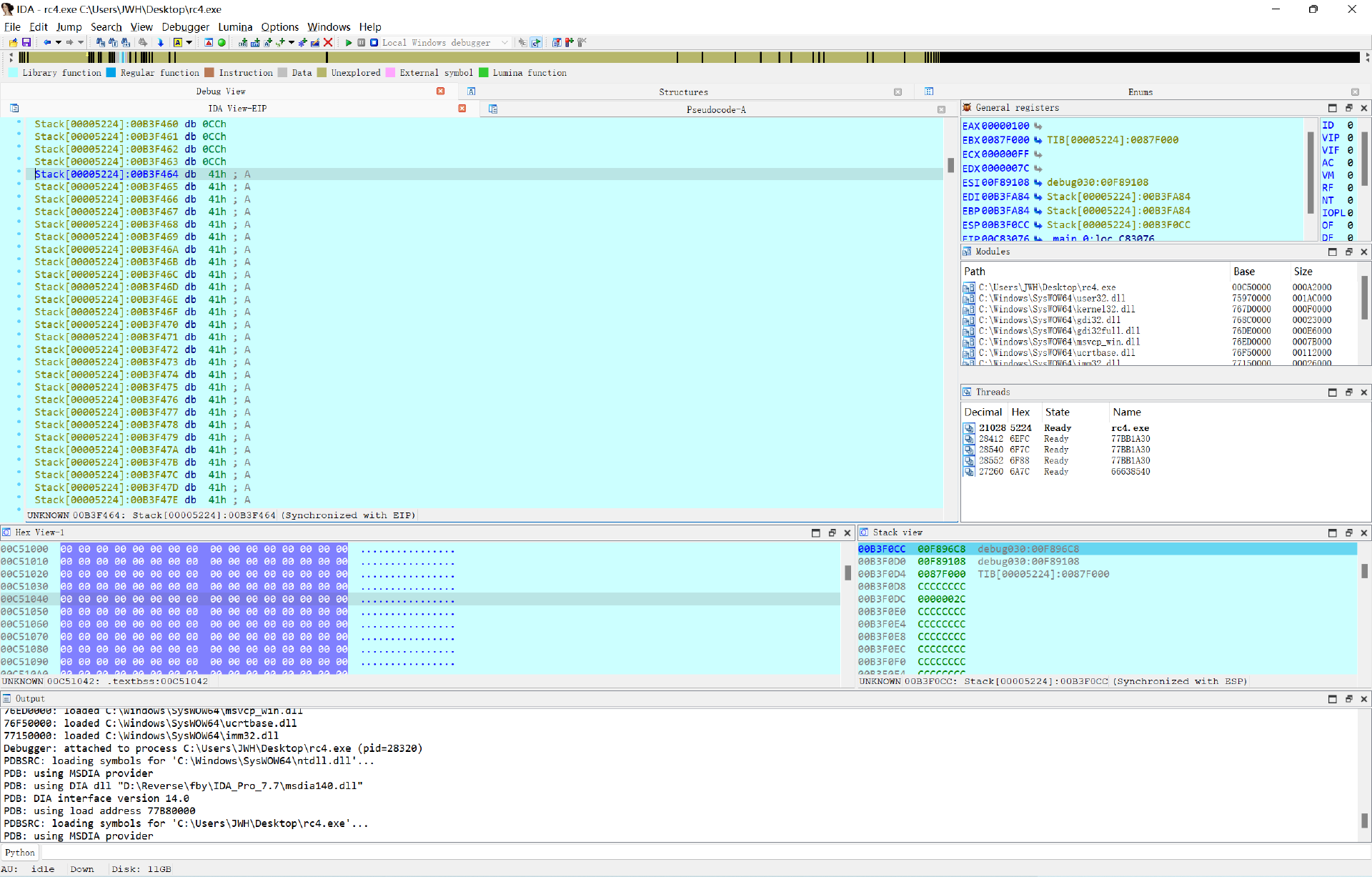Click the last debugger toolbar icon with cross

click(582, 43)
